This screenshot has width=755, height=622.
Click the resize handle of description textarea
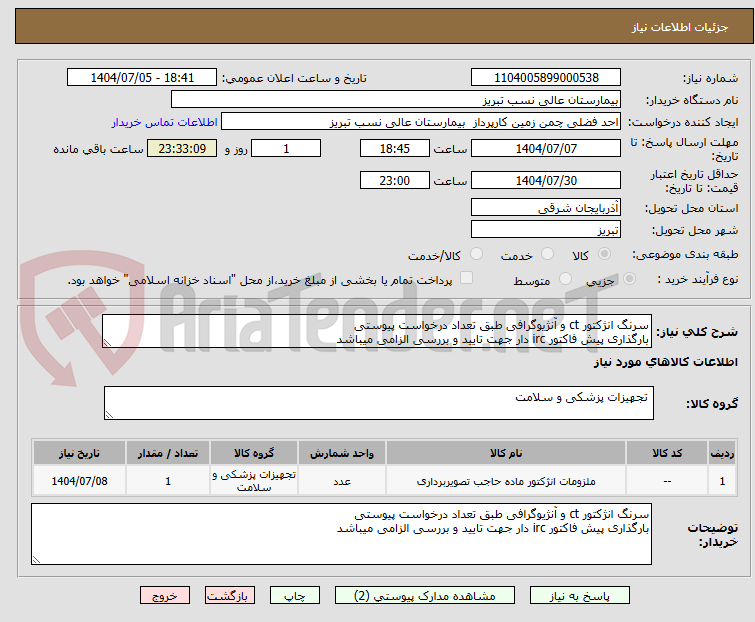point(107,343)
